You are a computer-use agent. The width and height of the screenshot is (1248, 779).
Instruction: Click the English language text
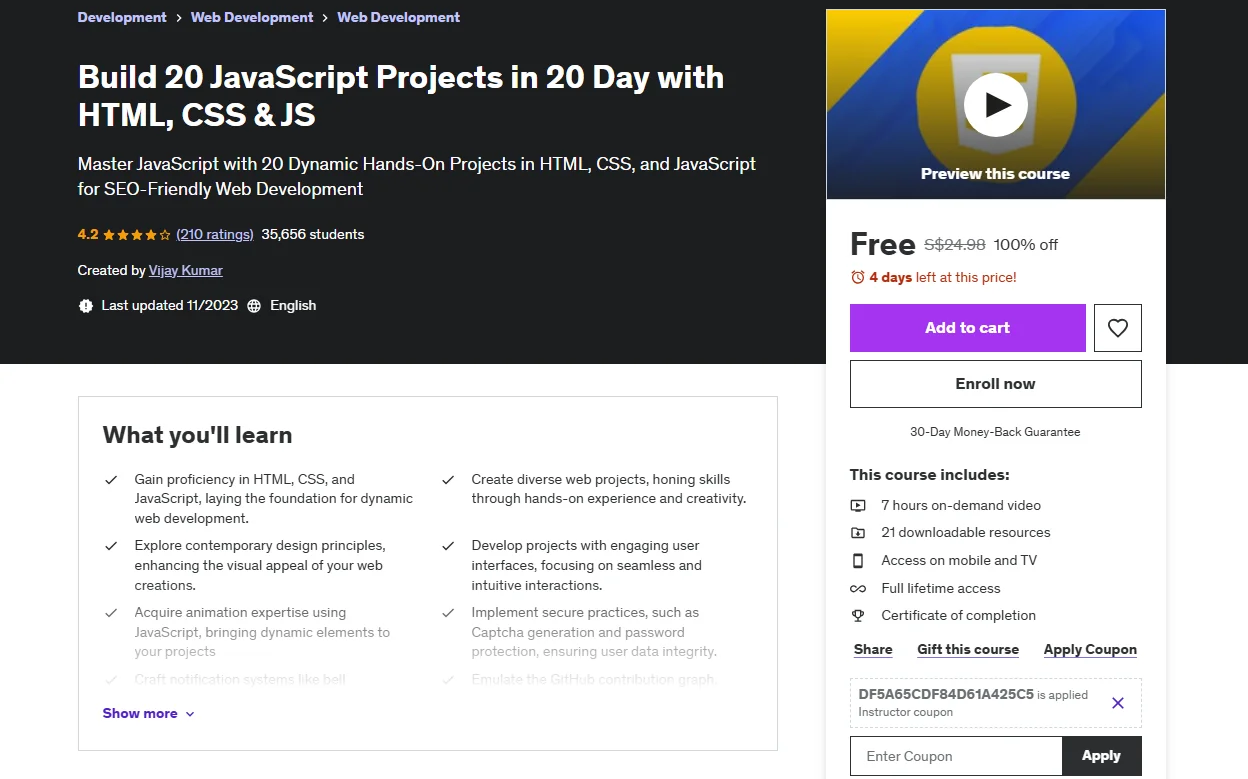tap(293, 306)
